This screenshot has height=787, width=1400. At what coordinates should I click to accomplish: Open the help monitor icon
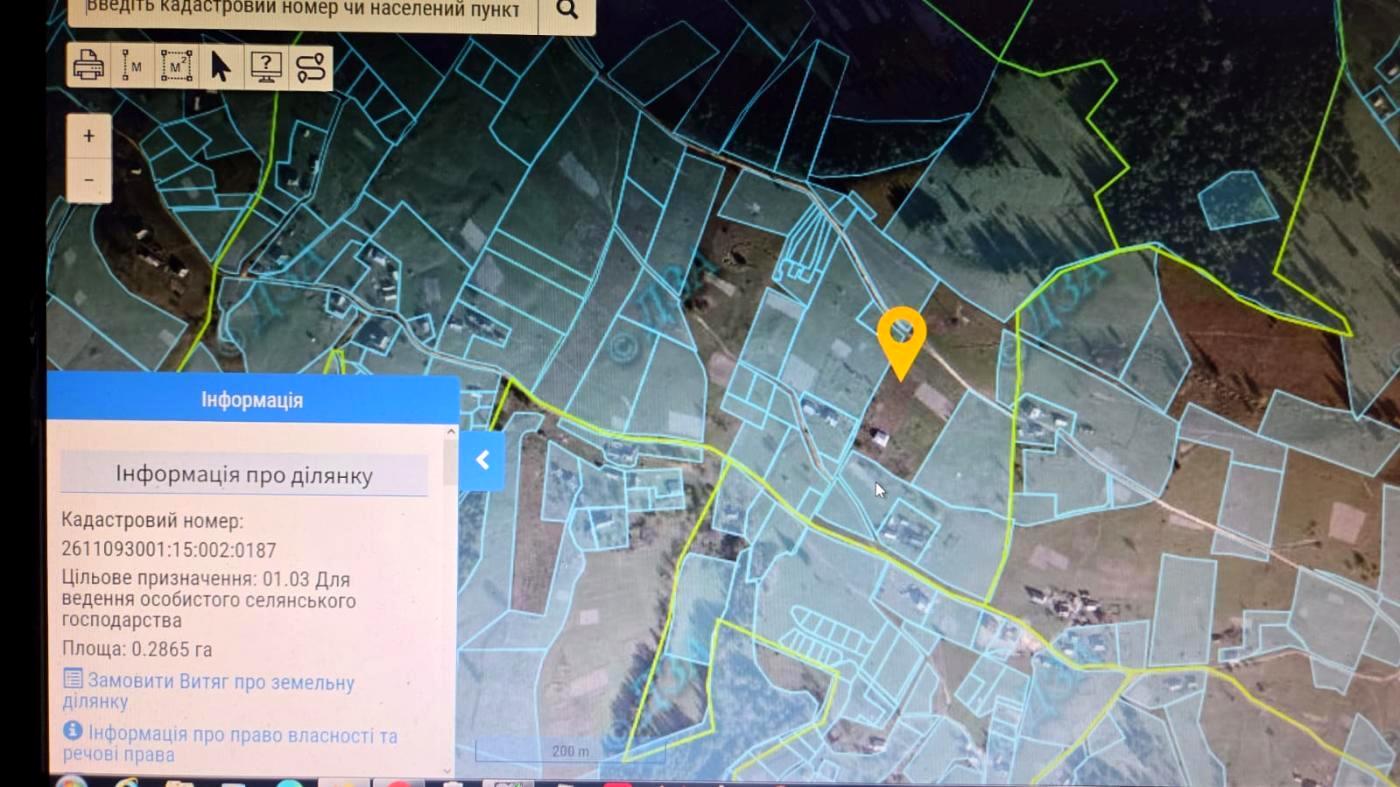pyautogui.click(x=264, y=68)
